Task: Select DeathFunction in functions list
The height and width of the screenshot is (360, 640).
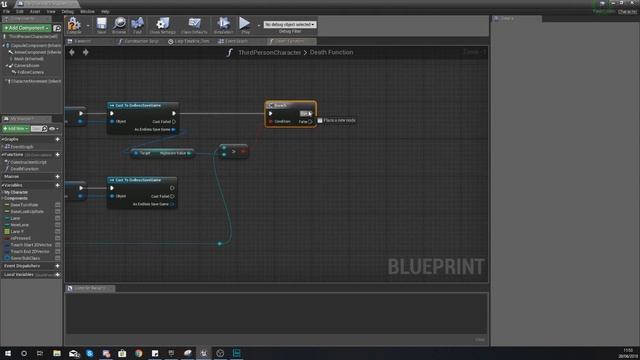Action: [x=24, y=169]
